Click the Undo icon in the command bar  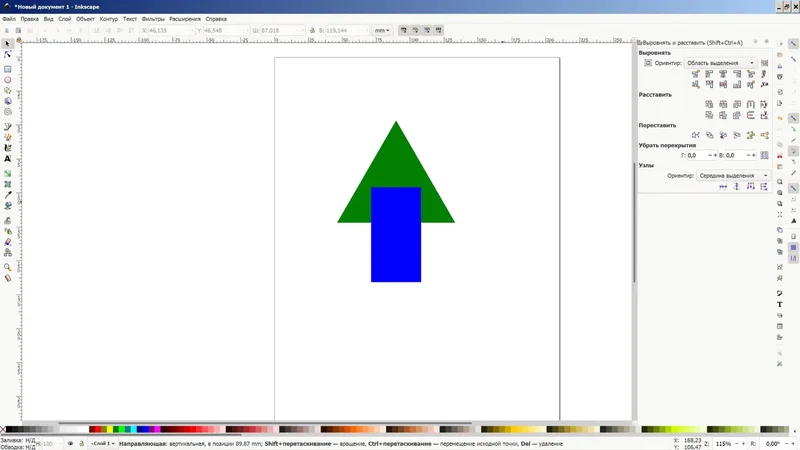click(x=780, y=118)
